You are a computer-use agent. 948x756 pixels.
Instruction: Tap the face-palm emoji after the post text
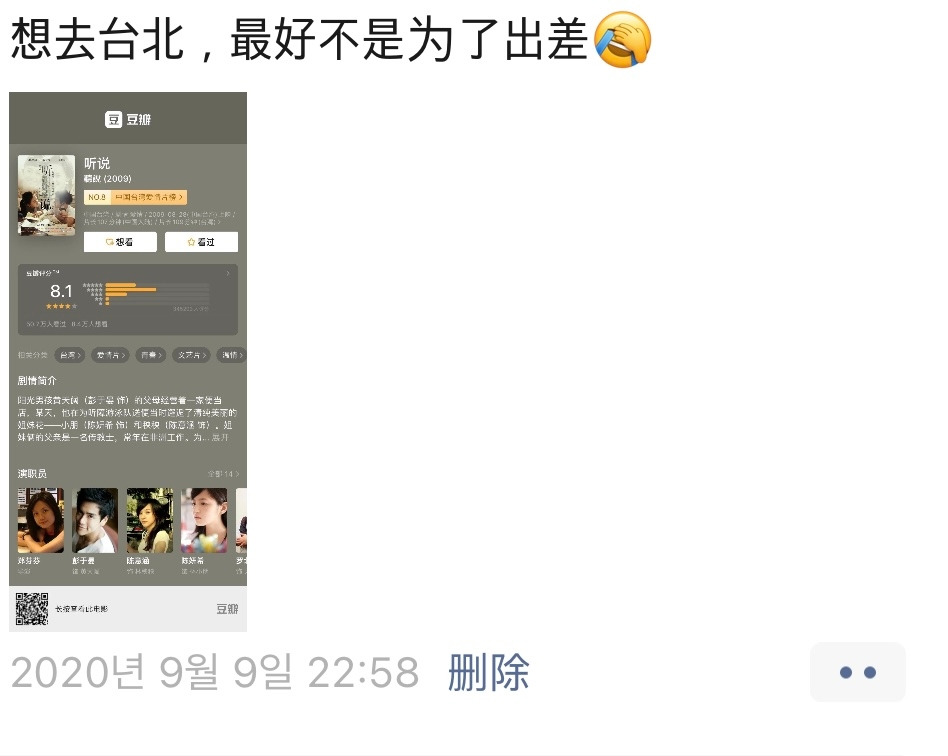[622, 39]
